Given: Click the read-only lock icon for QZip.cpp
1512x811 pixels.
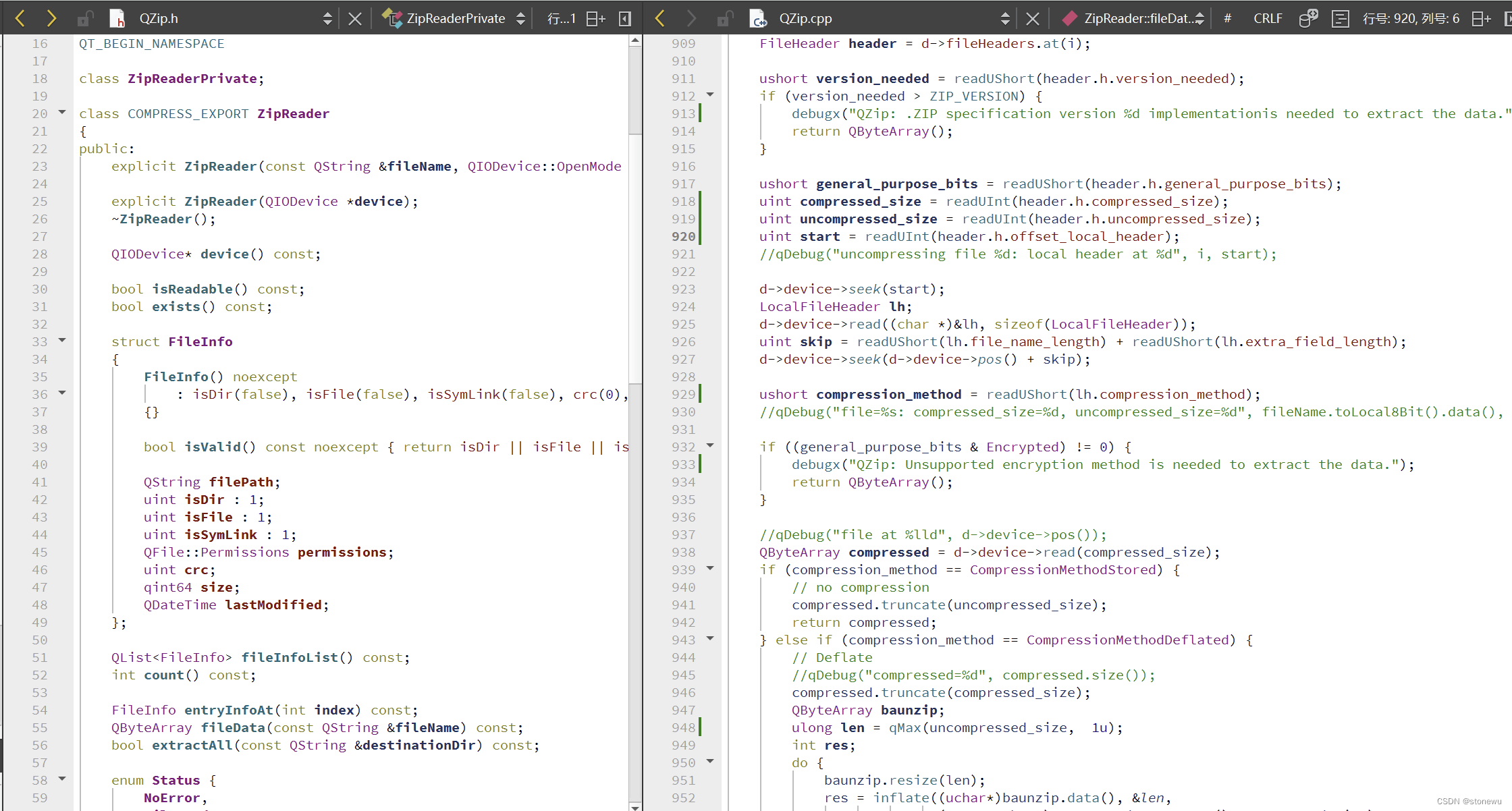Looking at the screenshot, I should click(x=724, y=18).
